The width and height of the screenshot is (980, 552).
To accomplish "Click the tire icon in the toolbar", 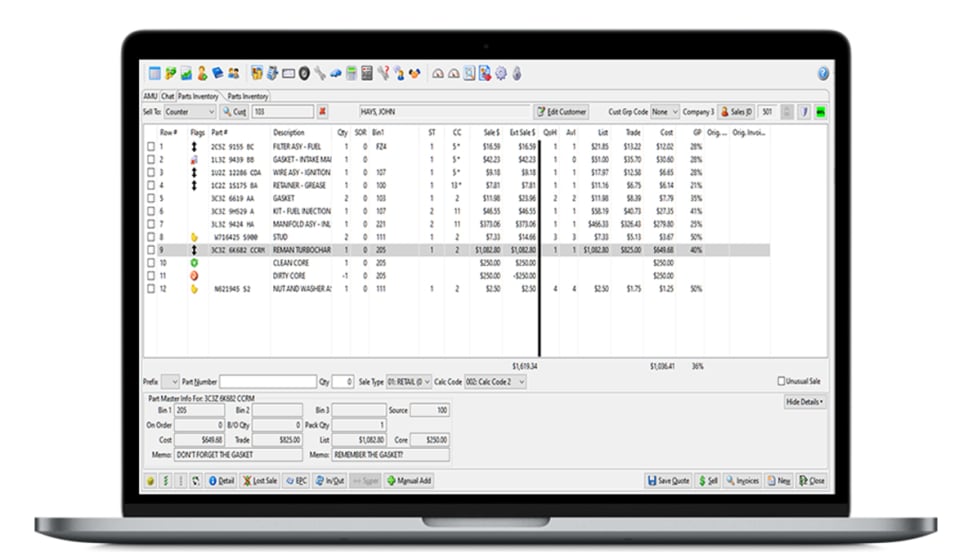I will [x=303, y=73].
